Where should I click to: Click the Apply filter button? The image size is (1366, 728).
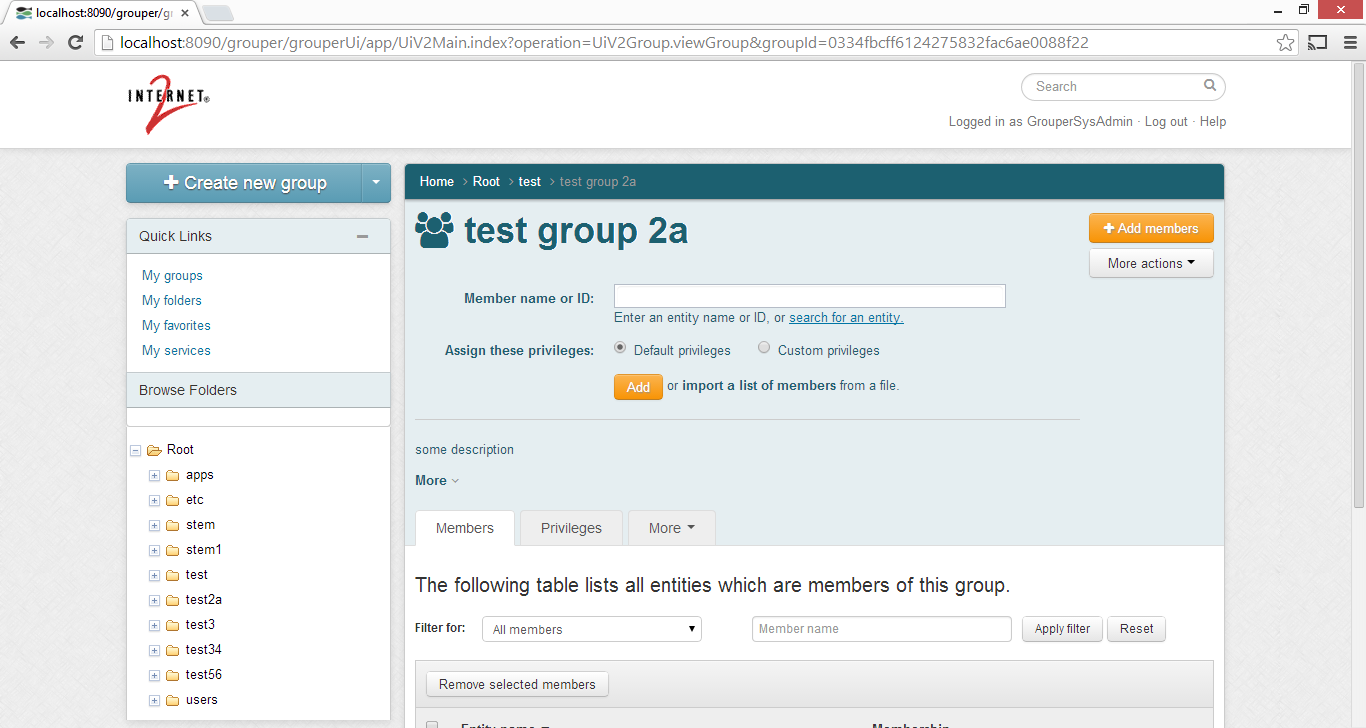(x=1062, y=629)
